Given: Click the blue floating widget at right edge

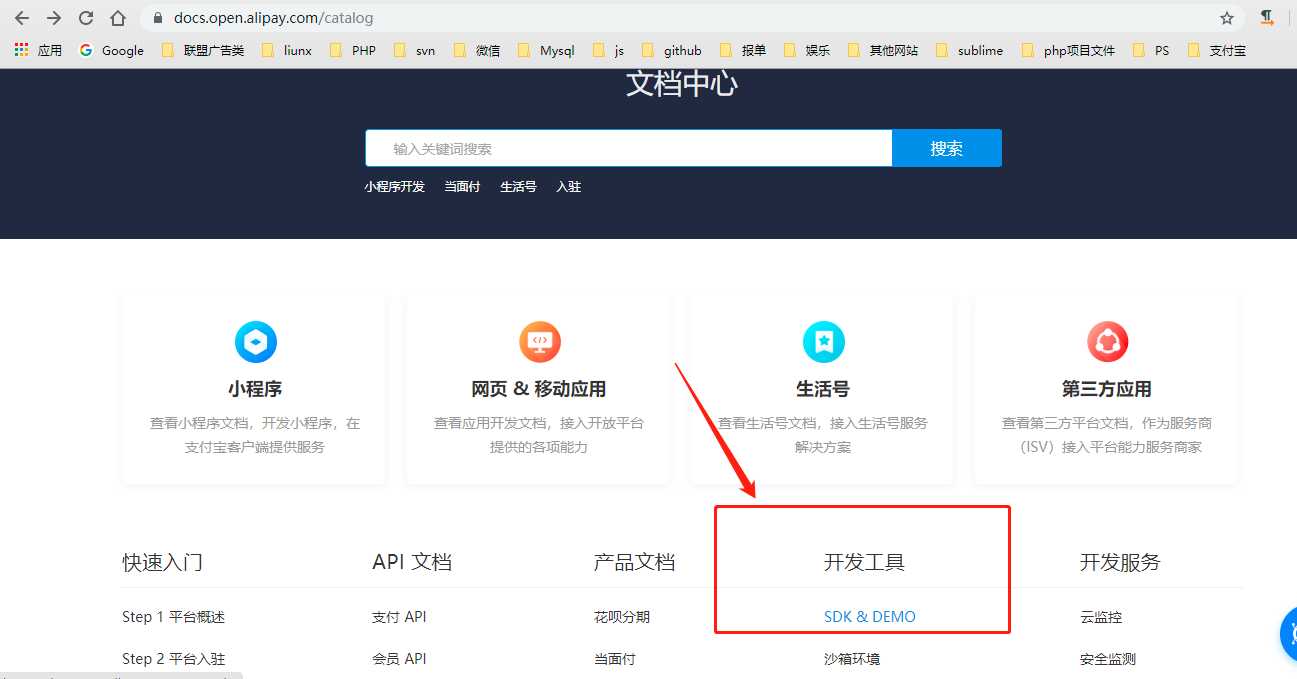Looking at the screenshot, I should [1289, 633].
